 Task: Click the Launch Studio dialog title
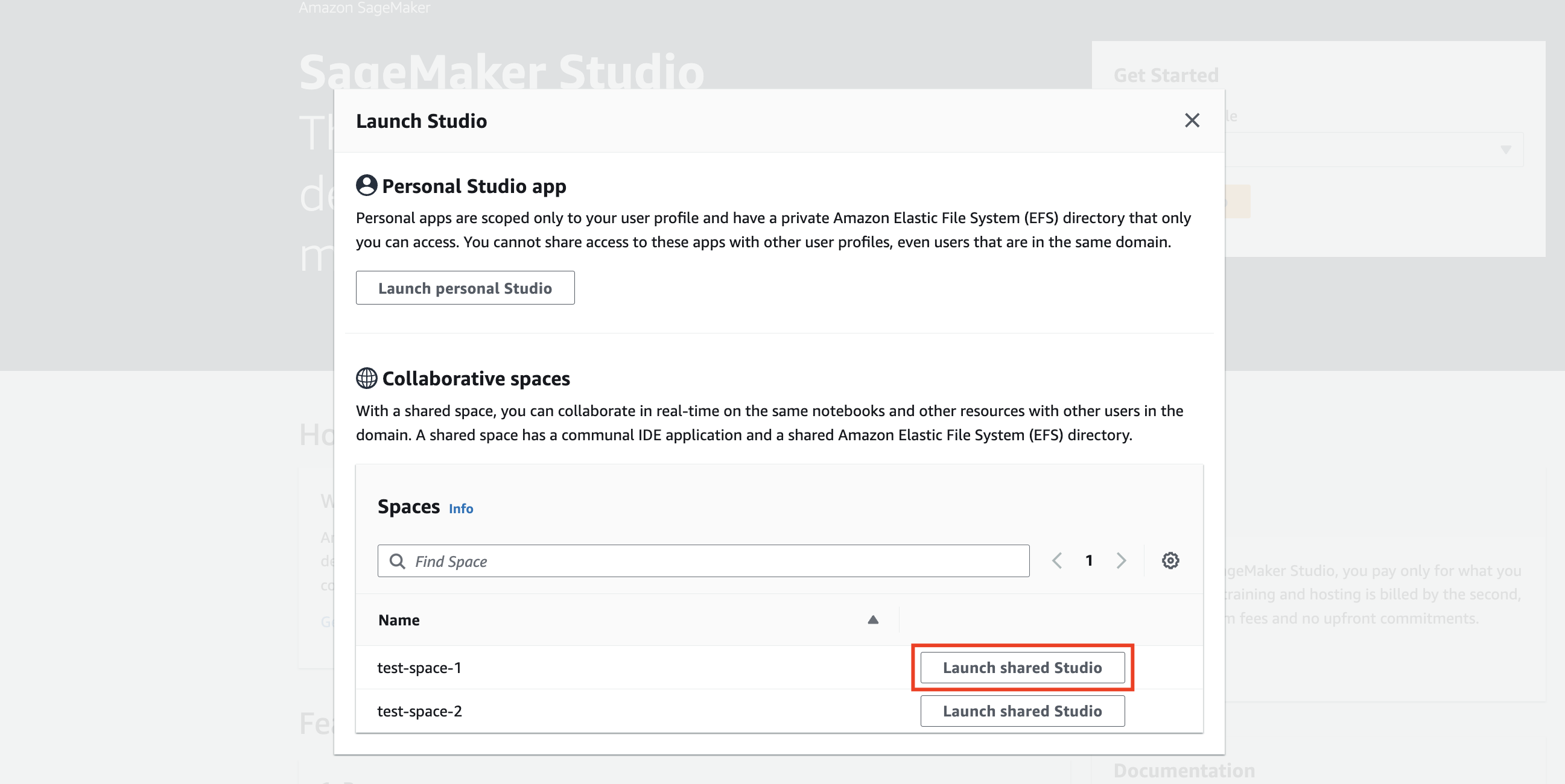tap(421, 121)
